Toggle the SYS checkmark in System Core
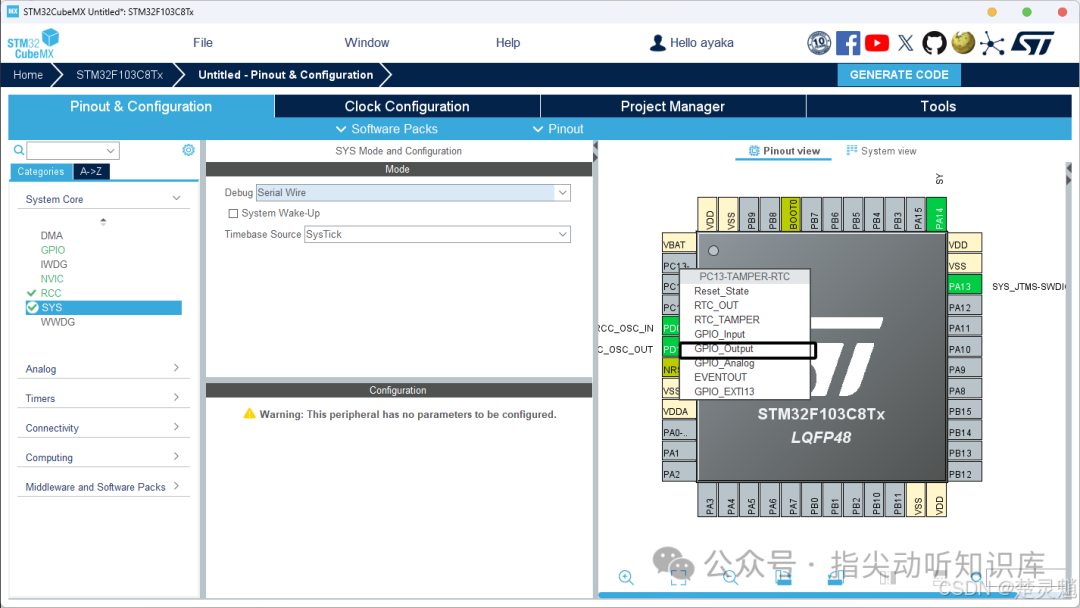This screenshot has width=1080, height=608. [x=32, y=307]
